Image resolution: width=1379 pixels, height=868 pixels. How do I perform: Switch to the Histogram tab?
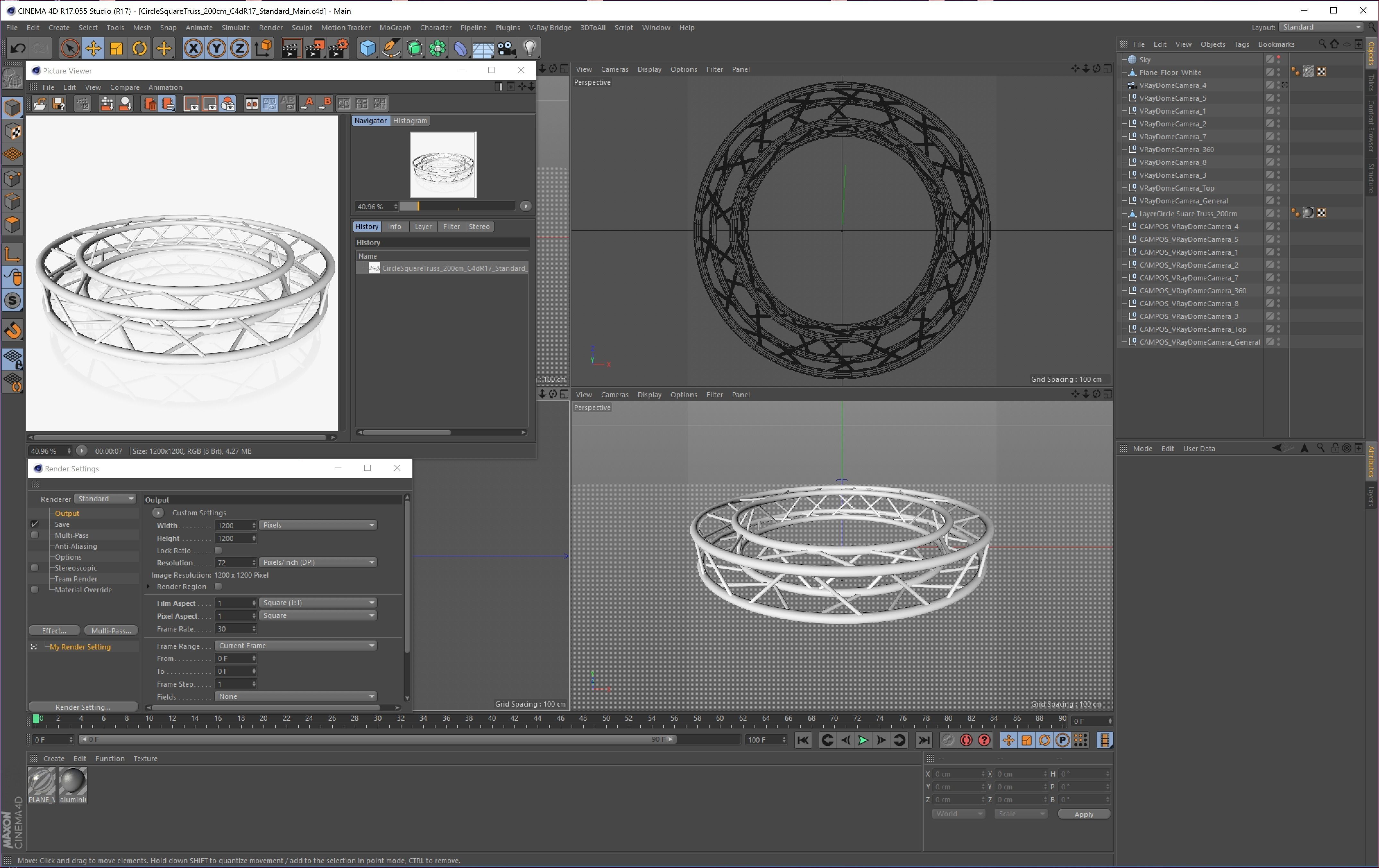[x=410, y=120]
